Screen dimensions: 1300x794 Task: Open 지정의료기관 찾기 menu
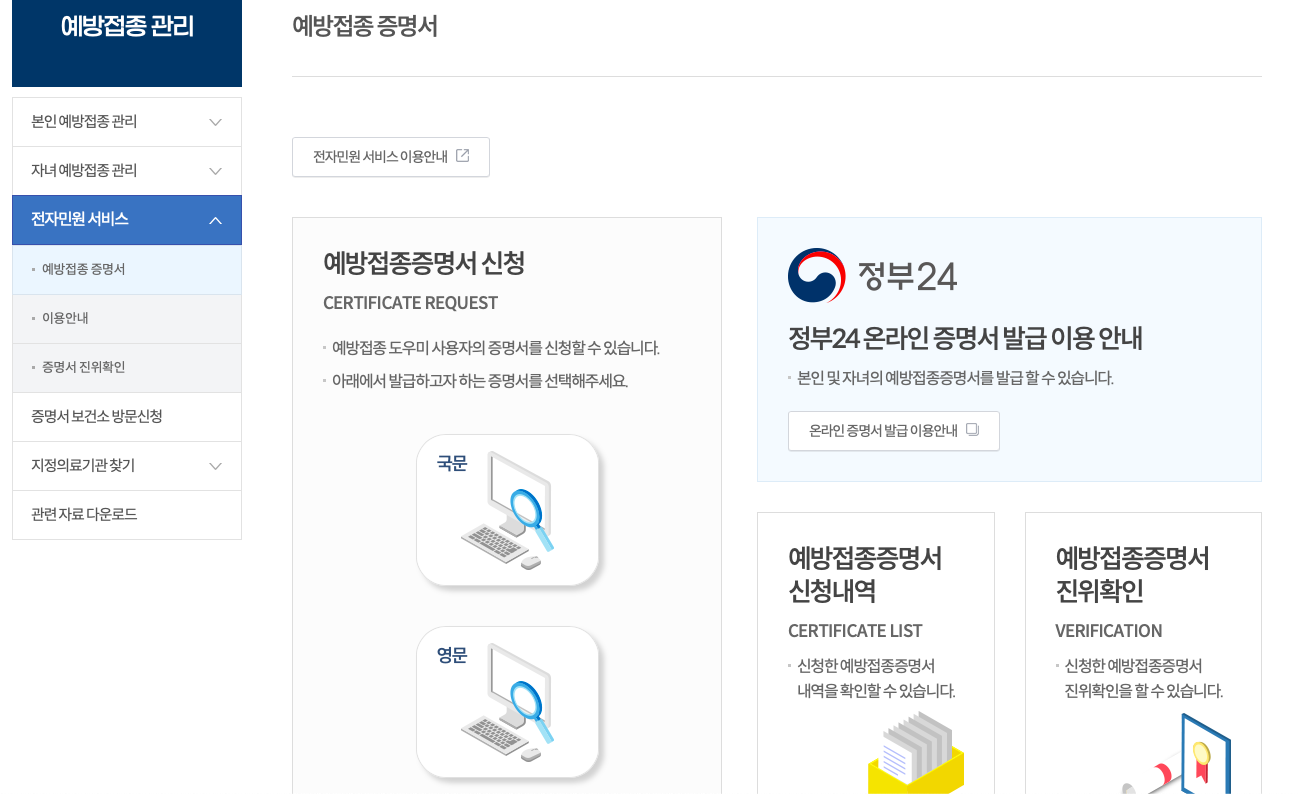tap(127, 466)
